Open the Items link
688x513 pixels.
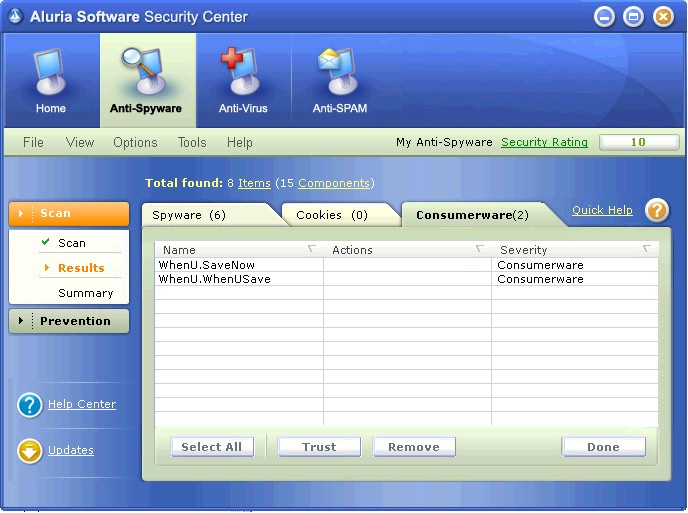click(254, 183)
